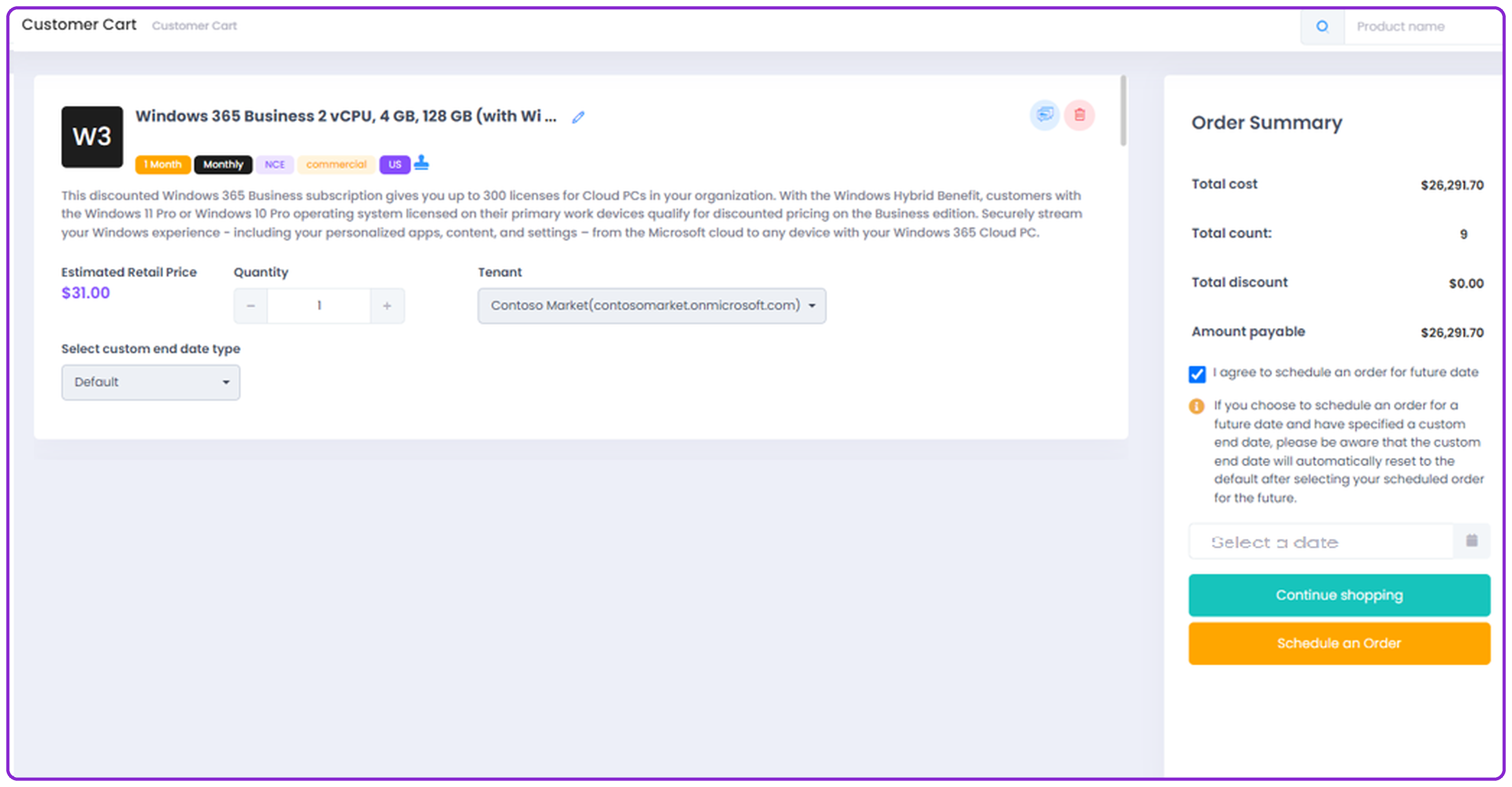Open the blue comments icon on product card
Image resolution: width=1512 pixels, height=787 pixels.
pos(1045,115)
